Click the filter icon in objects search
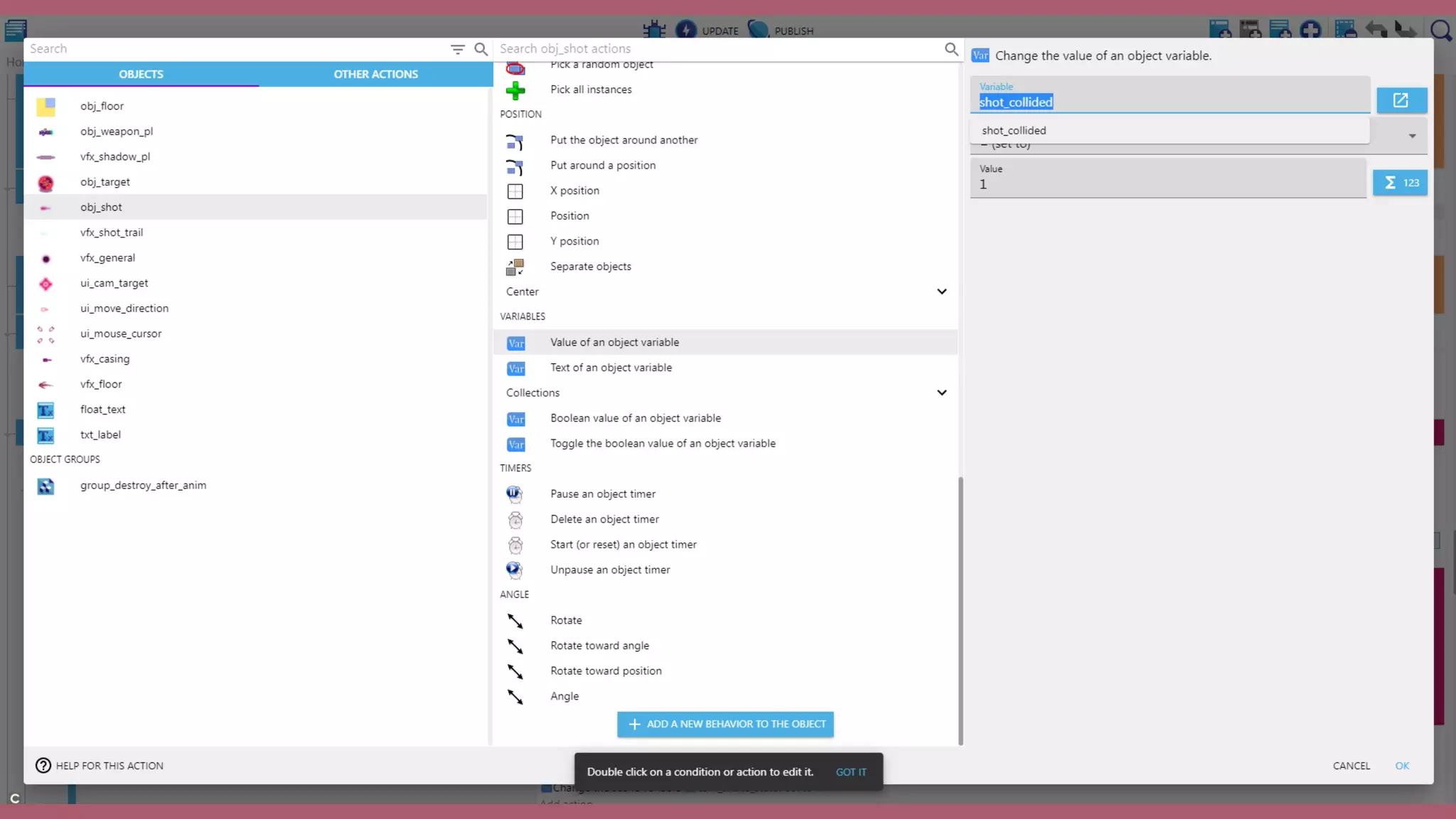Screen dimensions: 1456x819 457,49
